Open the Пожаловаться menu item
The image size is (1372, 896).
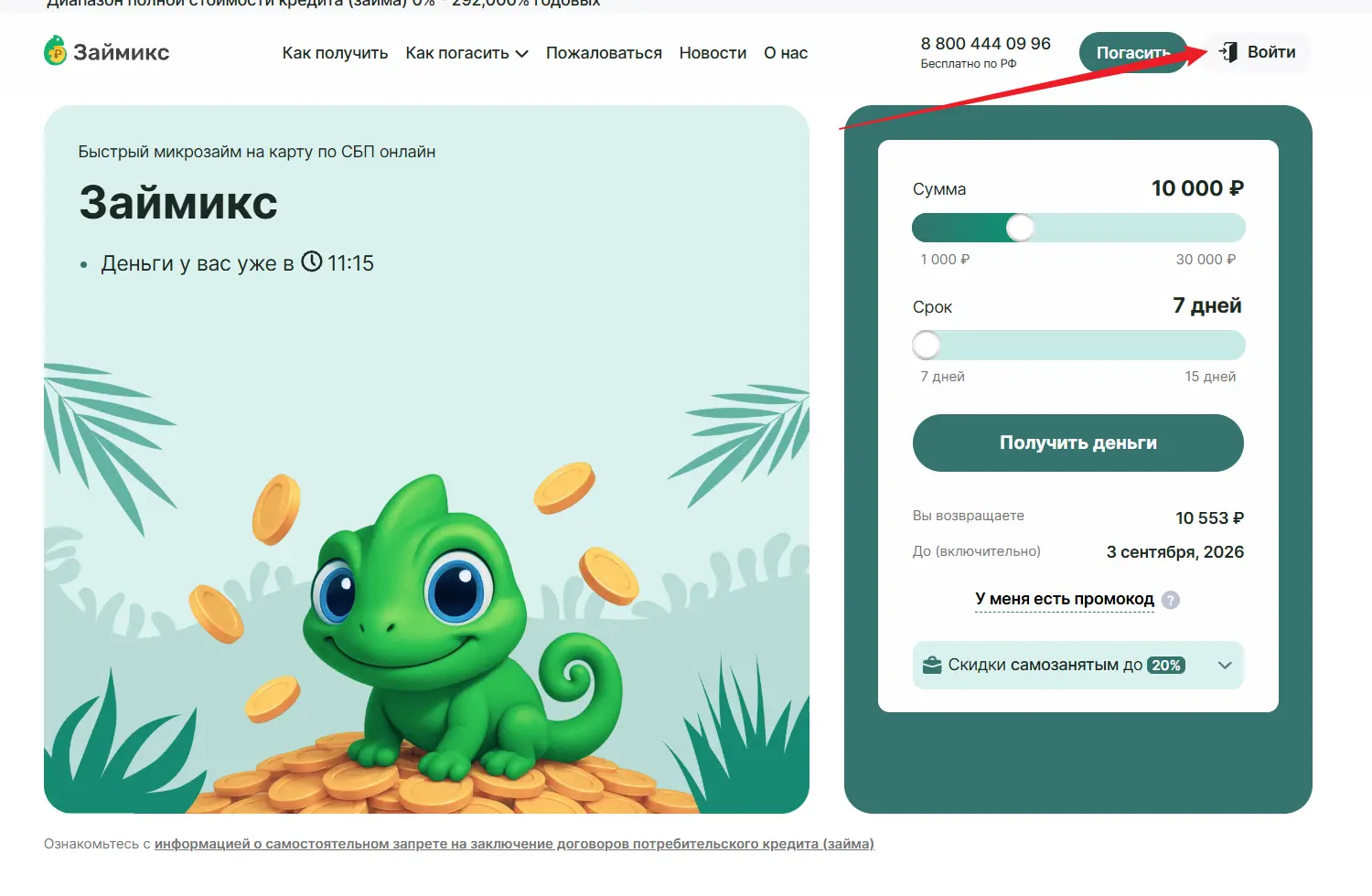tap(604, 53)
